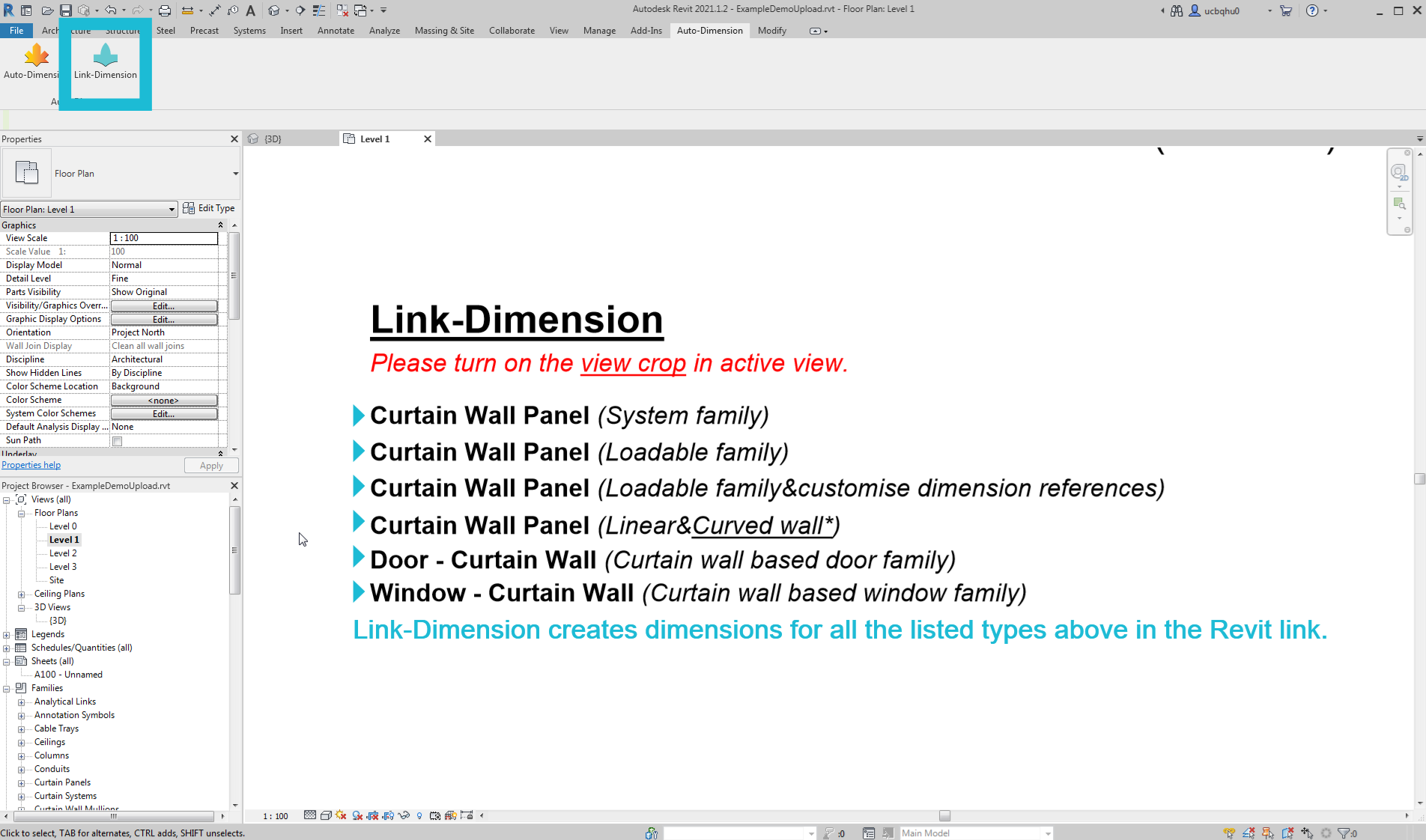Open the Help question mark icon
The image size is (1426, 840).
(x=1312, y=10)
